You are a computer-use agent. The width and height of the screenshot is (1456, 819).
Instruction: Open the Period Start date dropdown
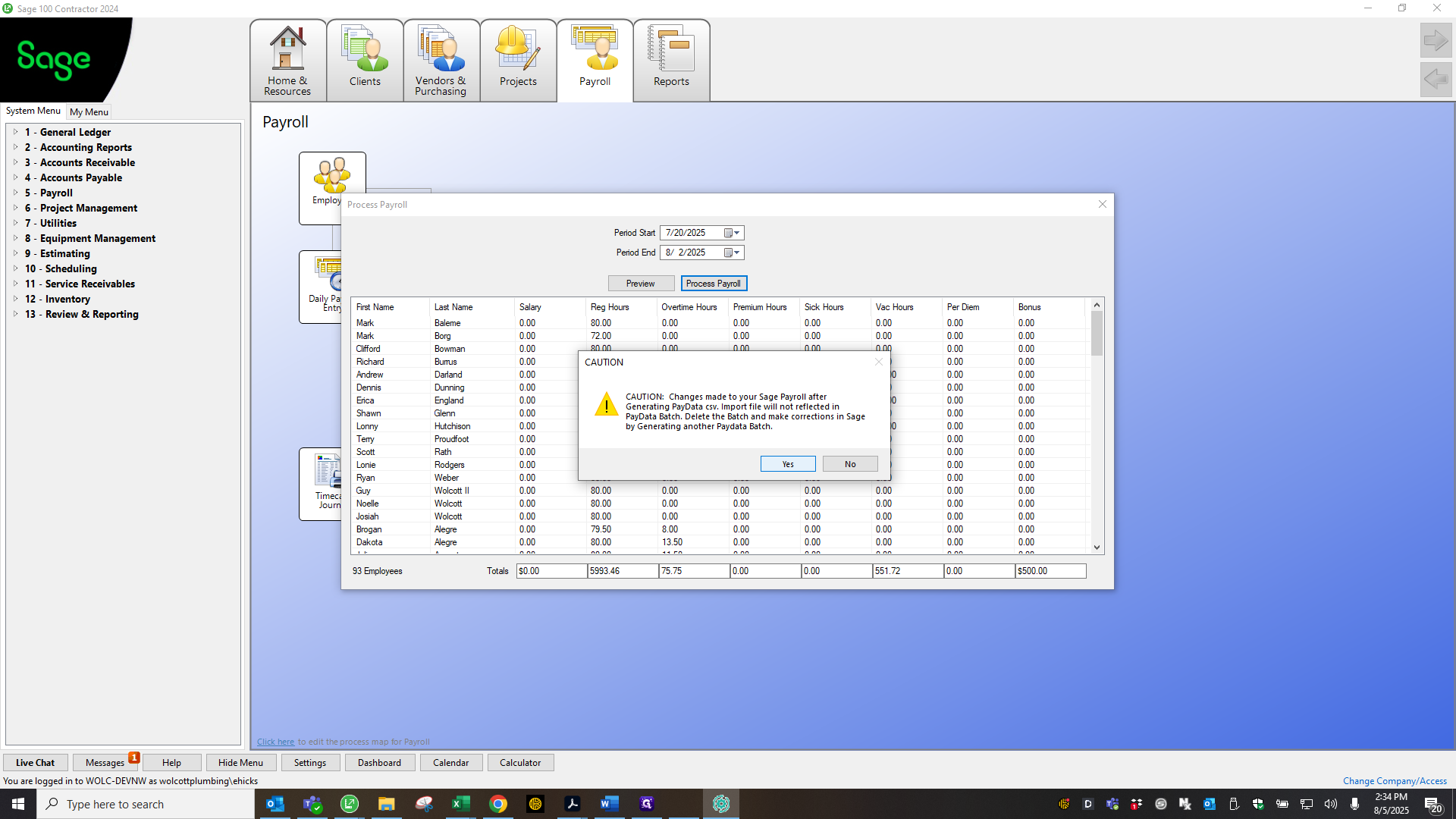732,233
